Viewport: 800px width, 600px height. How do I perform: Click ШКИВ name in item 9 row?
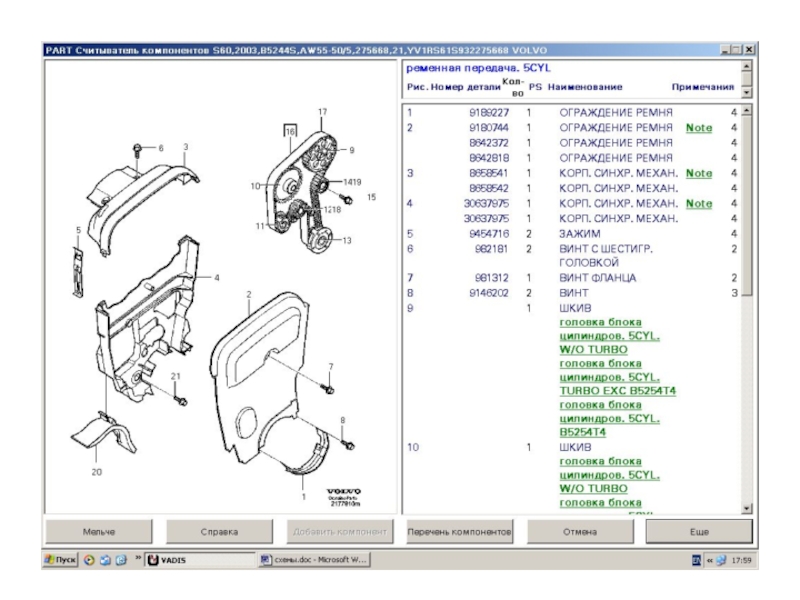point(575,308)
